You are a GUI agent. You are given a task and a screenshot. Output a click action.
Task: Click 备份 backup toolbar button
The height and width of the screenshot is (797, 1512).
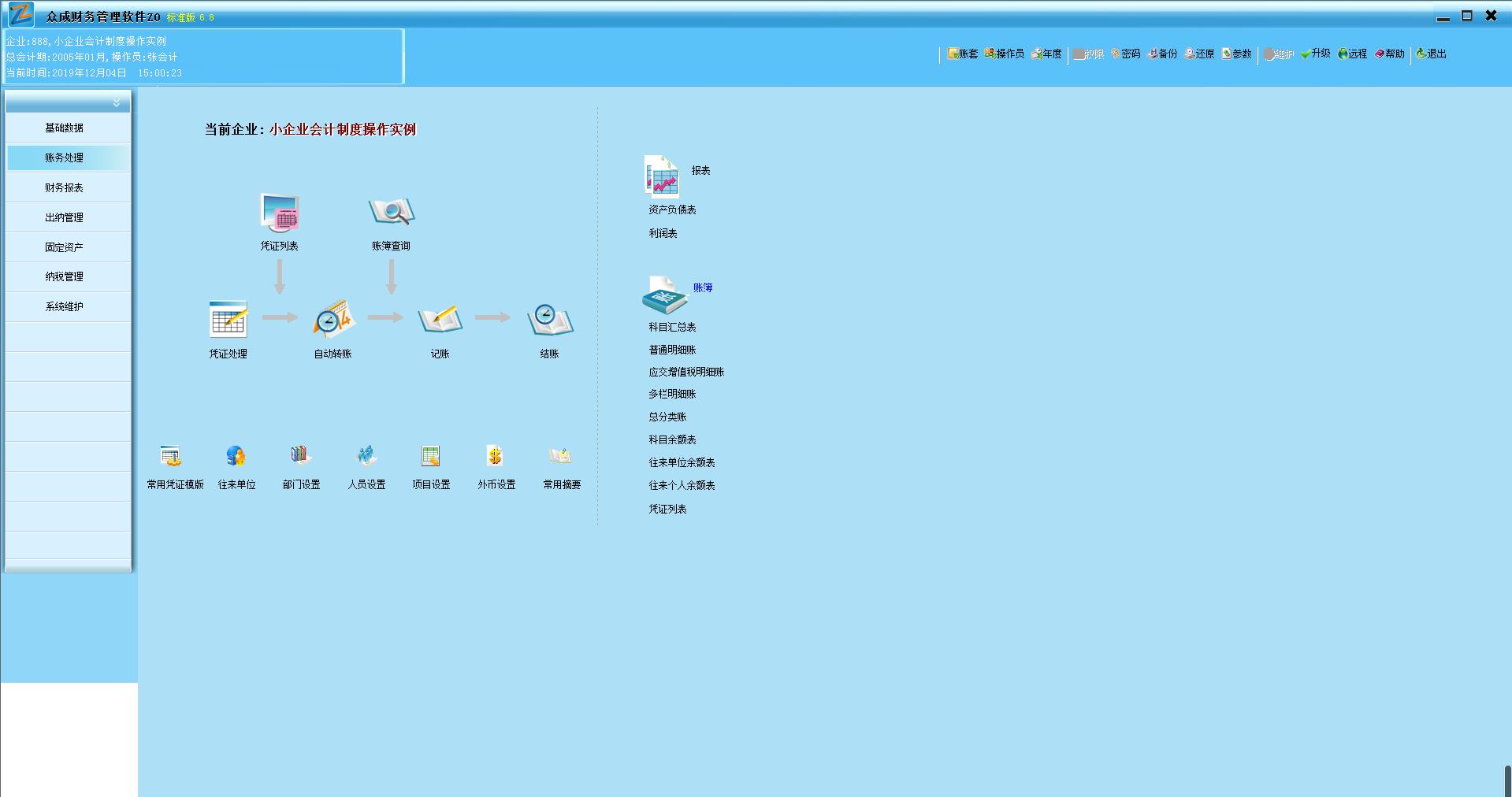point(1163,54)
